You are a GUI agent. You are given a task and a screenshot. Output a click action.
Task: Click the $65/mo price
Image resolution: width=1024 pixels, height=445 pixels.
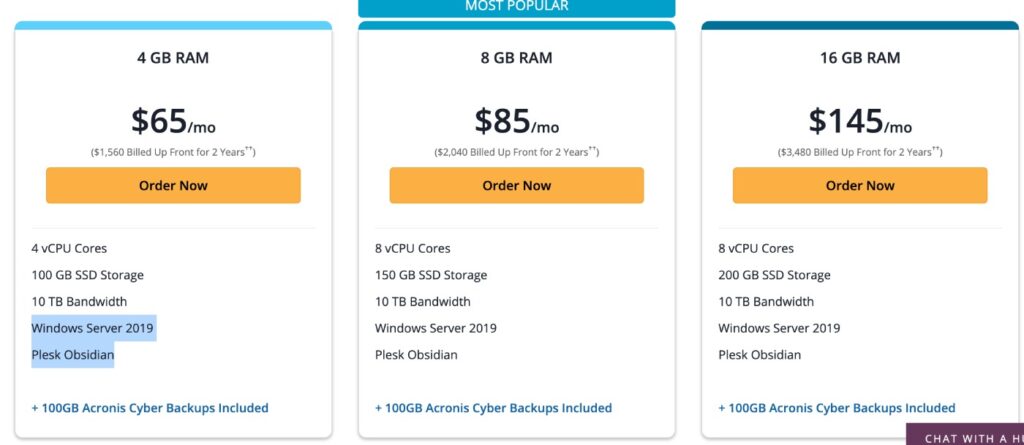click(x=173, y=122)
